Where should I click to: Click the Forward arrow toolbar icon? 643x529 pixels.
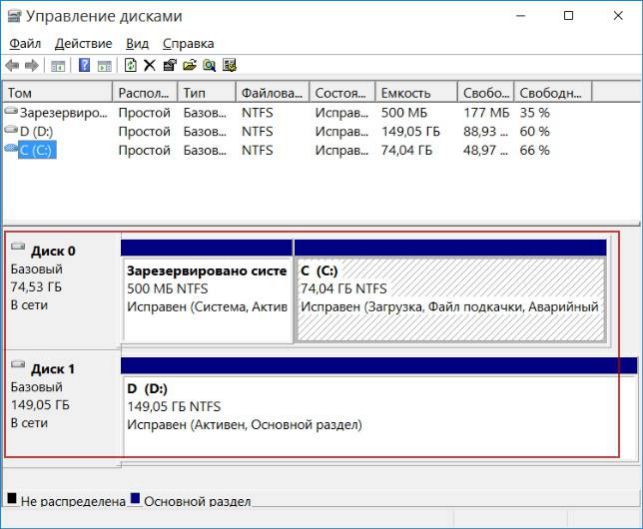32,66
